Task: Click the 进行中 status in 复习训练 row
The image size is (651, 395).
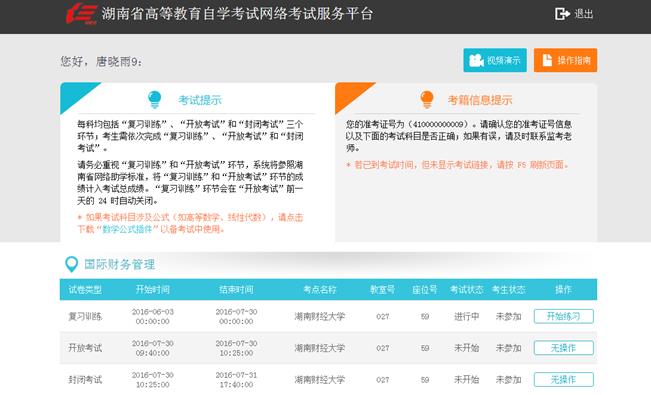Action: coord(467,316)
